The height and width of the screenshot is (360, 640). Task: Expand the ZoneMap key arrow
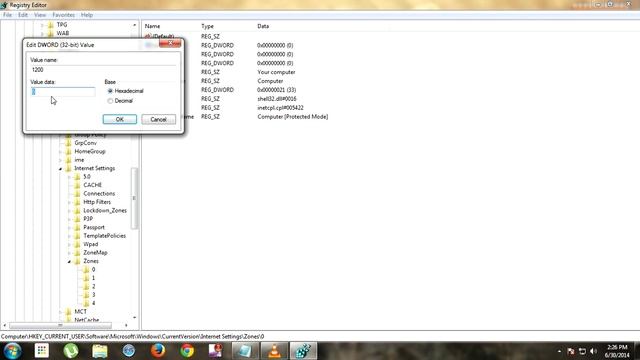(69, 253)
